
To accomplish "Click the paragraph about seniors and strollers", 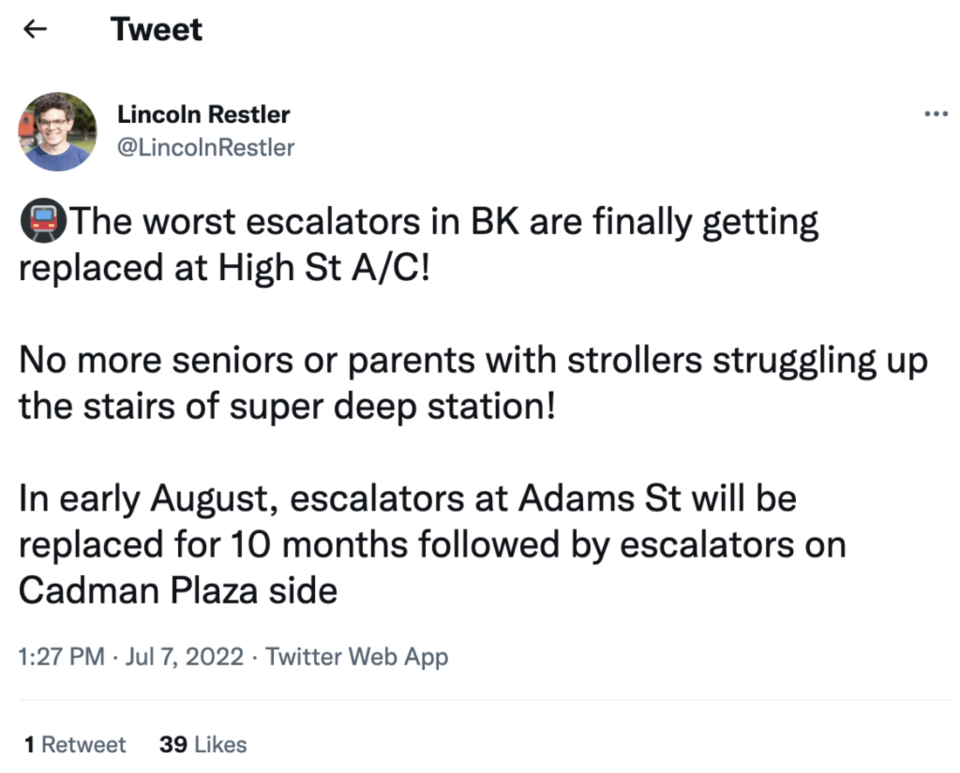I will [x=473, y=383].
